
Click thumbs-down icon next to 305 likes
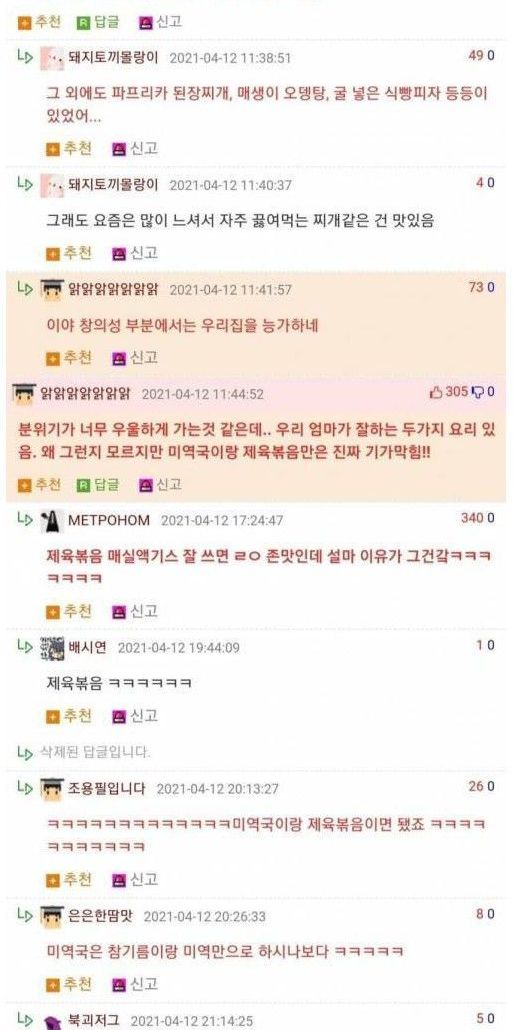(478, 393)
